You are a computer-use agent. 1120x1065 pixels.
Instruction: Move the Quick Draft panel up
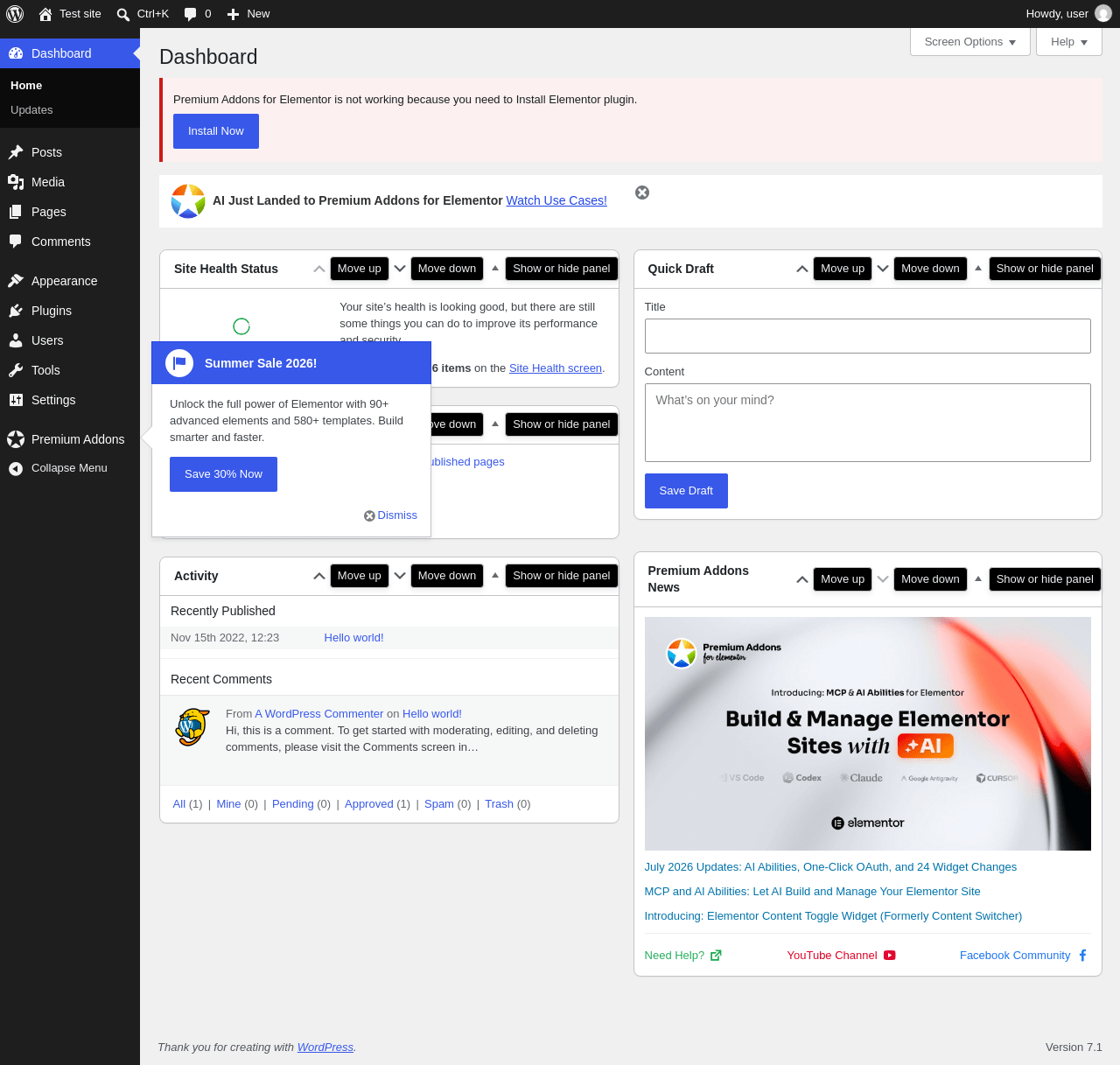802,269
